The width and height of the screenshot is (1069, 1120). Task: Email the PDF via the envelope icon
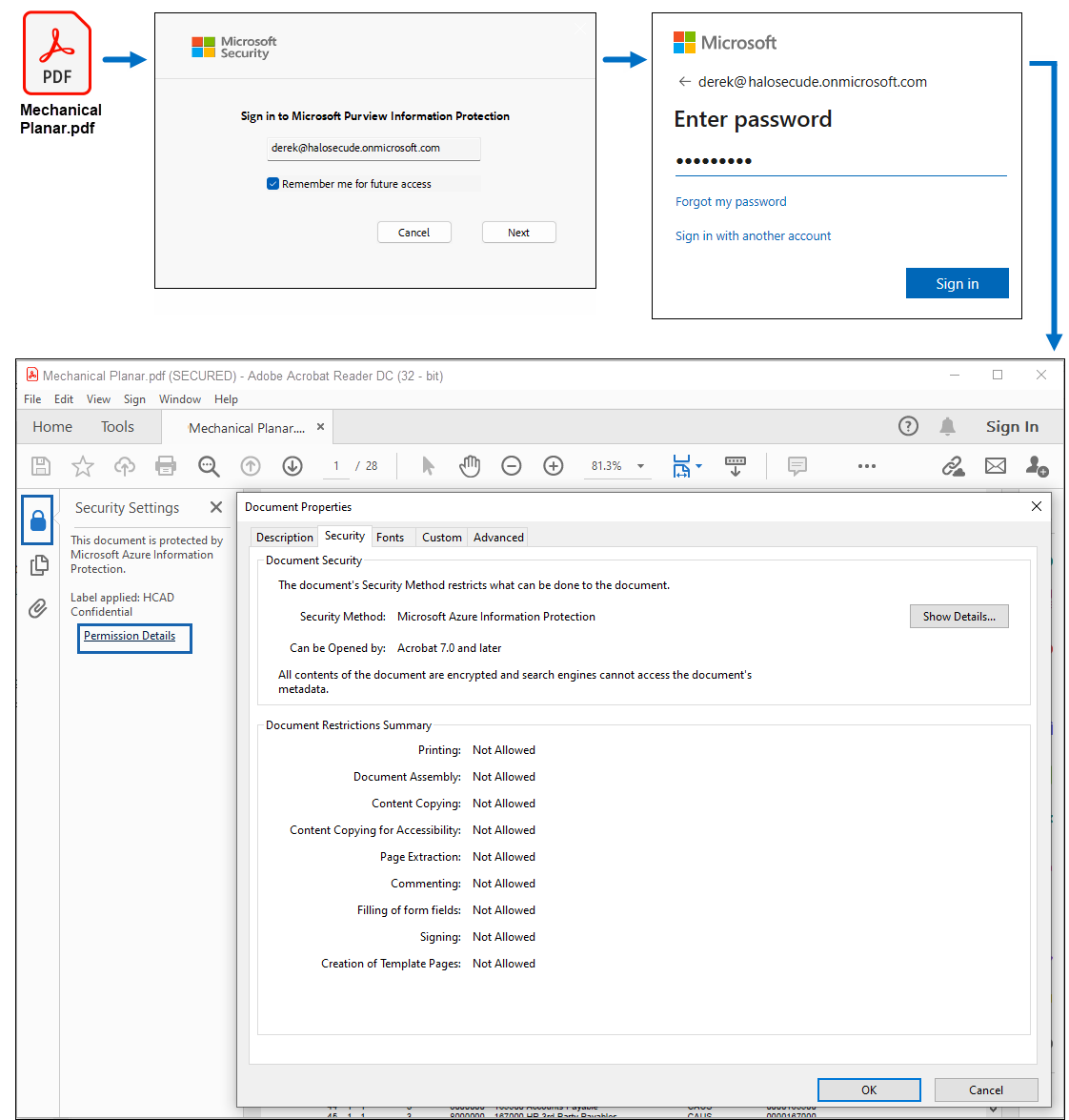996,466
